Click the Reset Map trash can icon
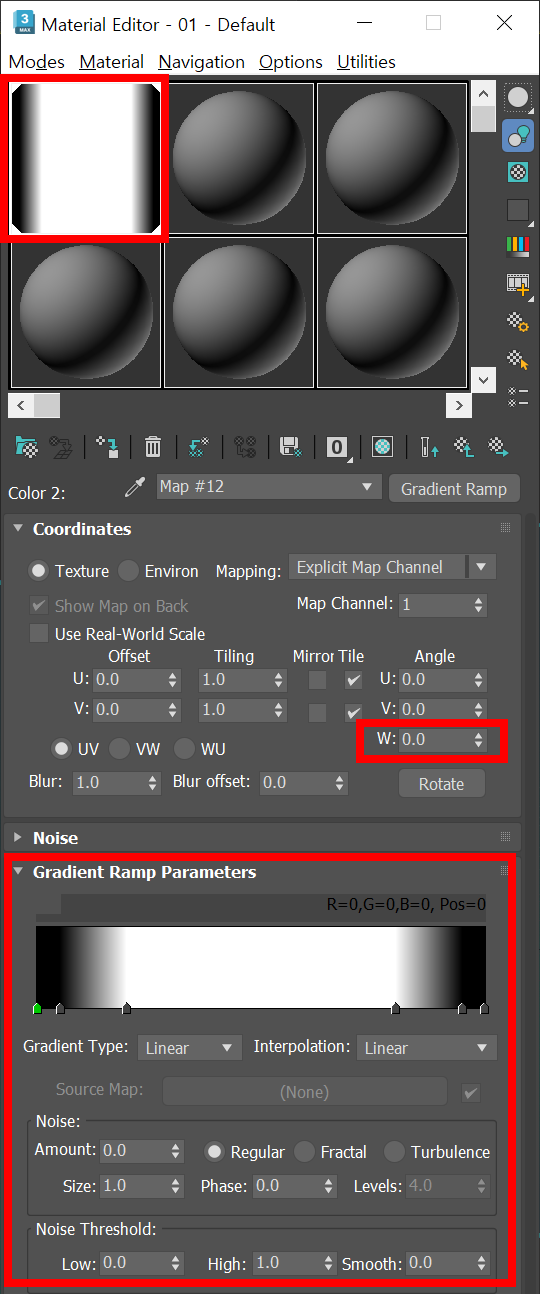The image size is (540, 1294). pos(153,447)
